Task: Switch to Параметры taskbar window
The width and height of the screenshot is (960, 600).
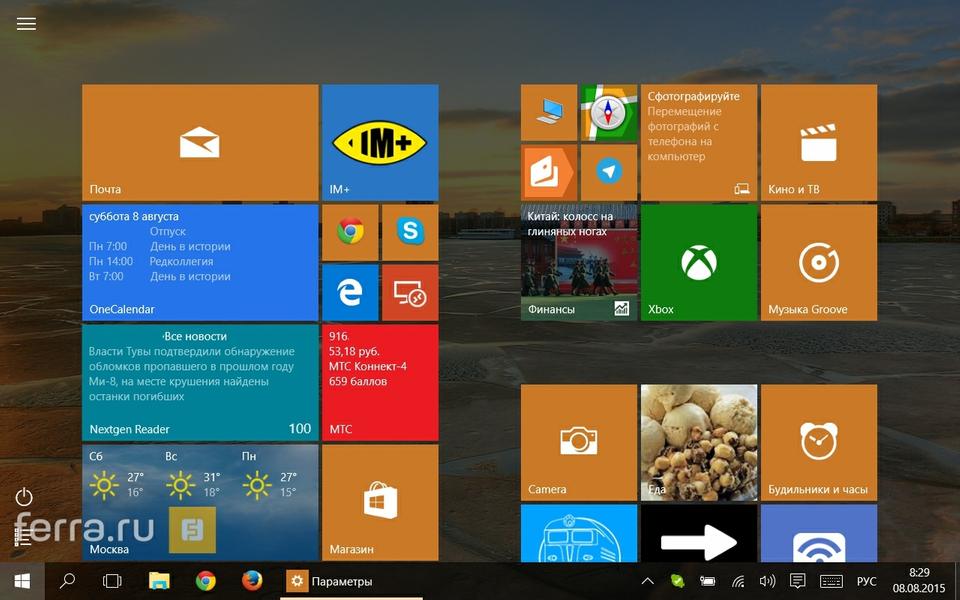Action: (330, 581)
